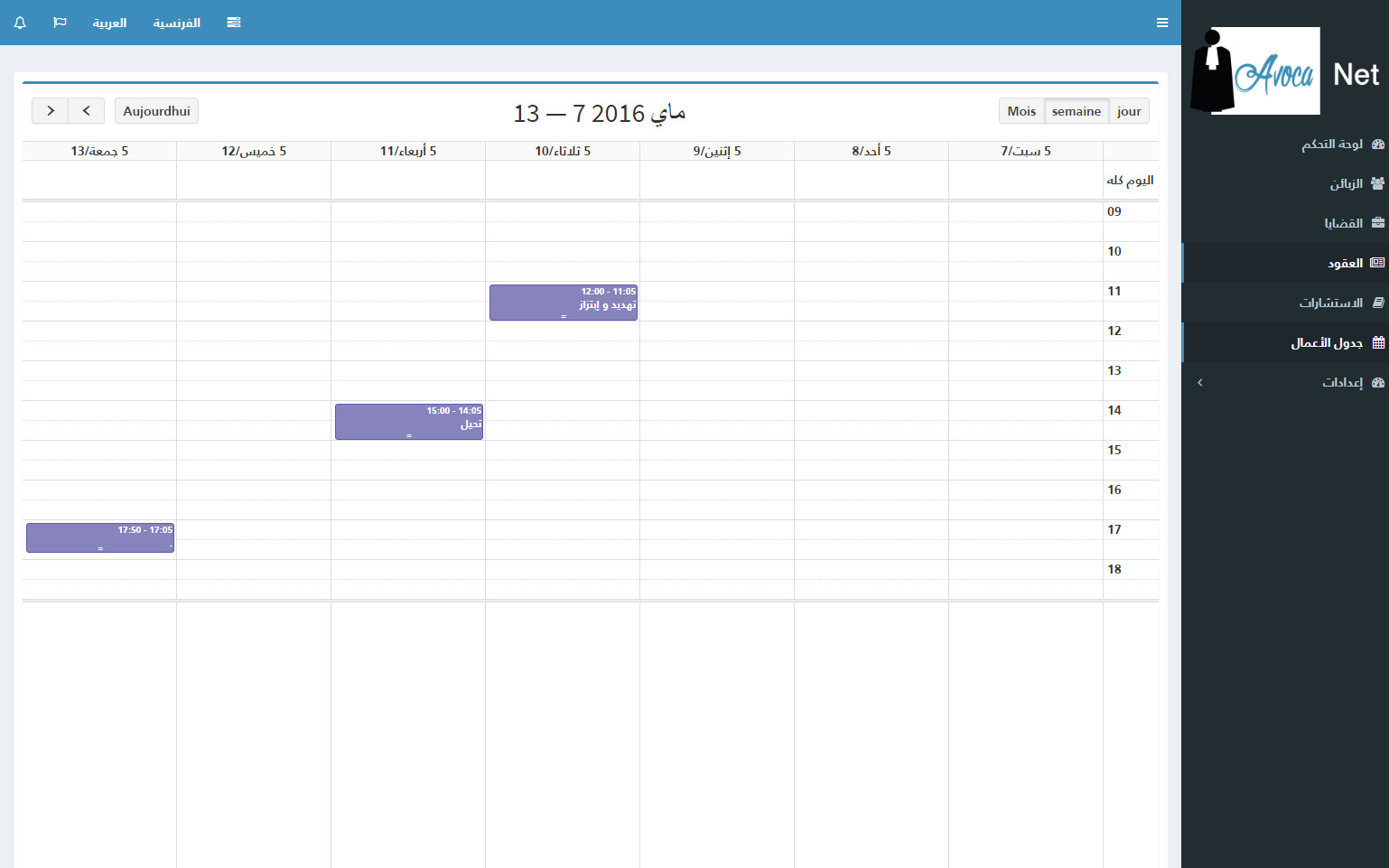
Task: Open القضايا in sidebar
Action: (x=1285, y=223)
